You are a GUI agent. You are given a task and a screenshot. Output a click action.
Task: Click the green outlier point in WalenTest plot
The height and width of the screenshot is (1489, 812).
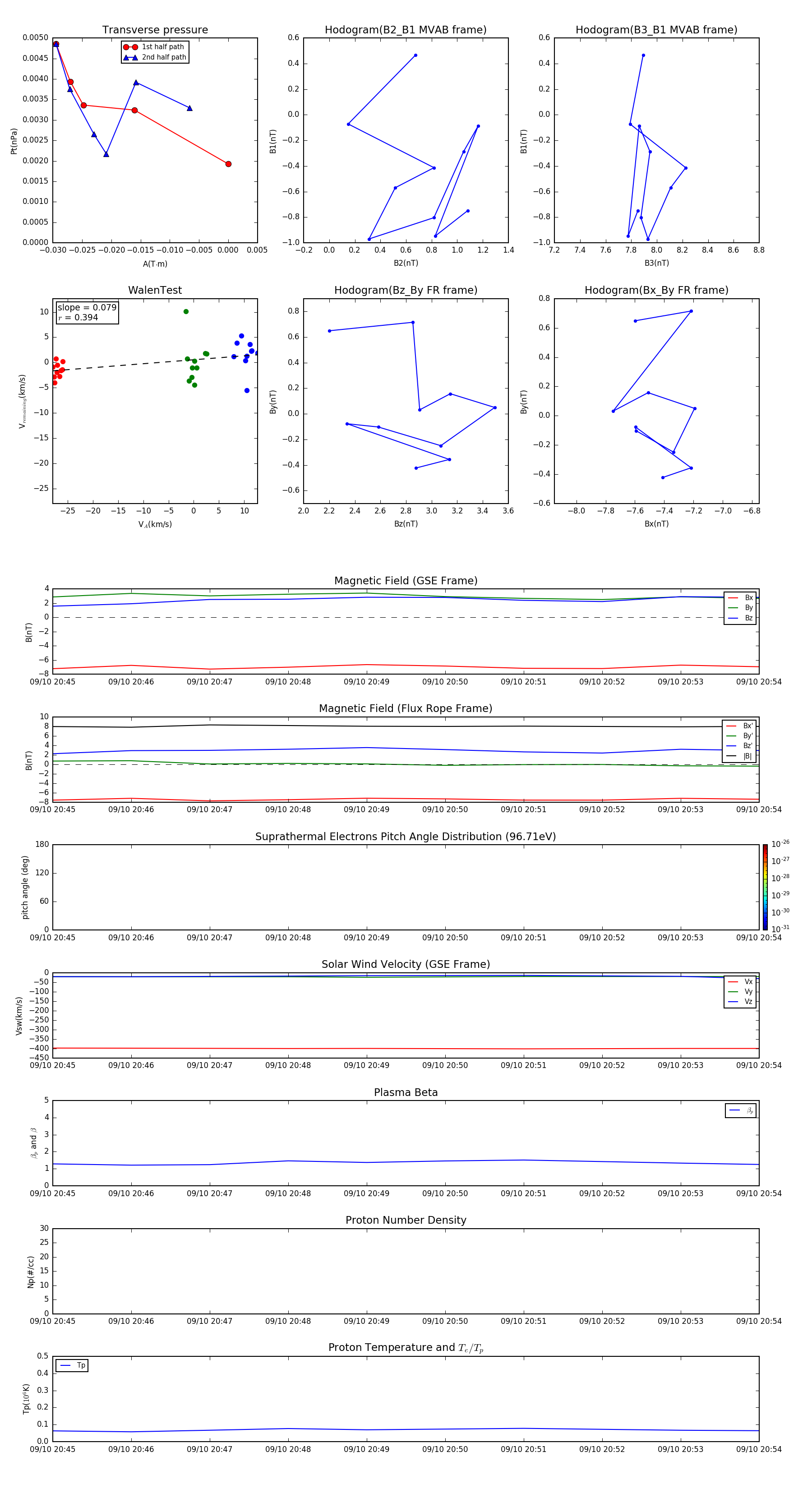point(186,311)
